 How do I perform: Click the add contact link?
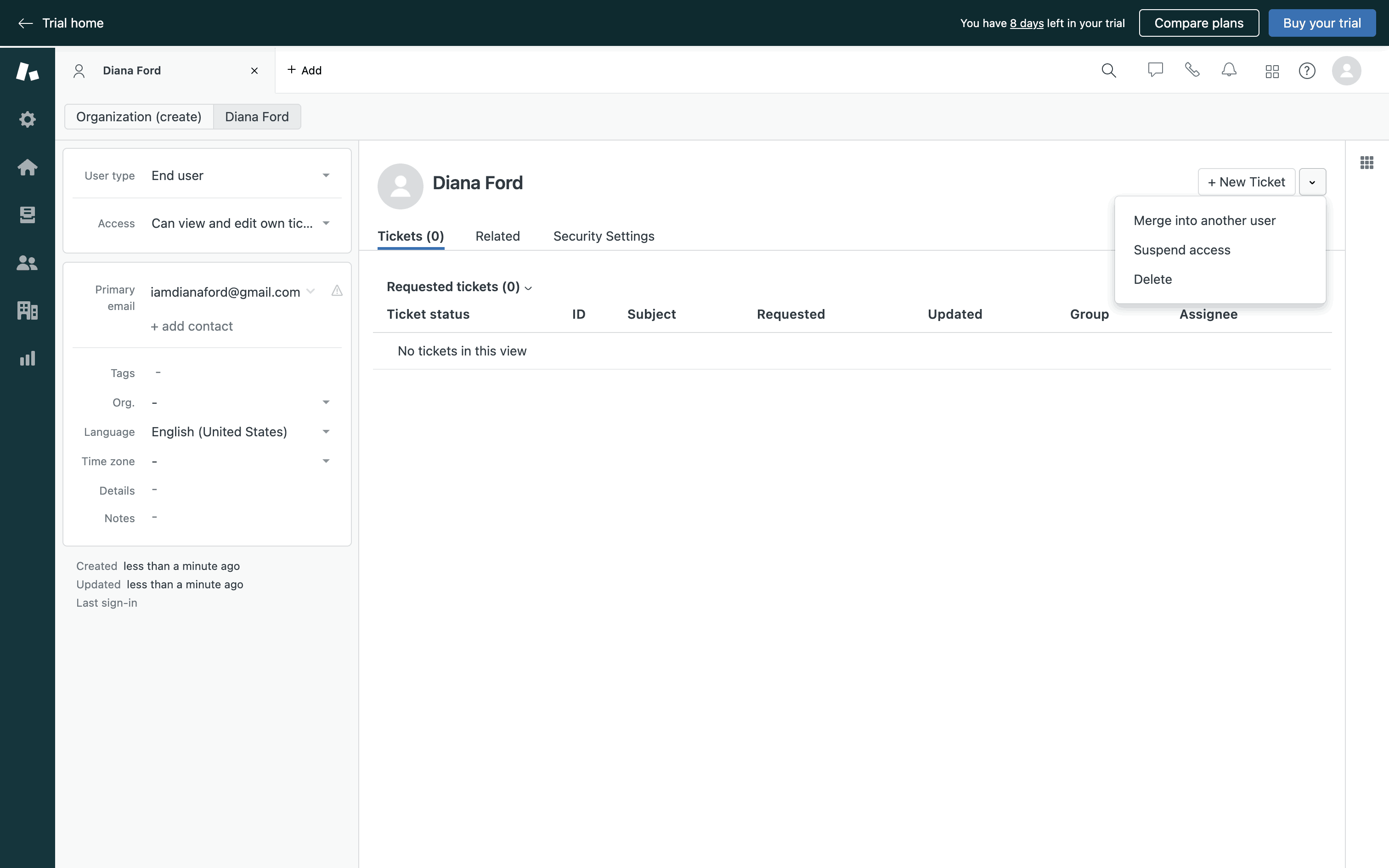(x=192, y=326)
